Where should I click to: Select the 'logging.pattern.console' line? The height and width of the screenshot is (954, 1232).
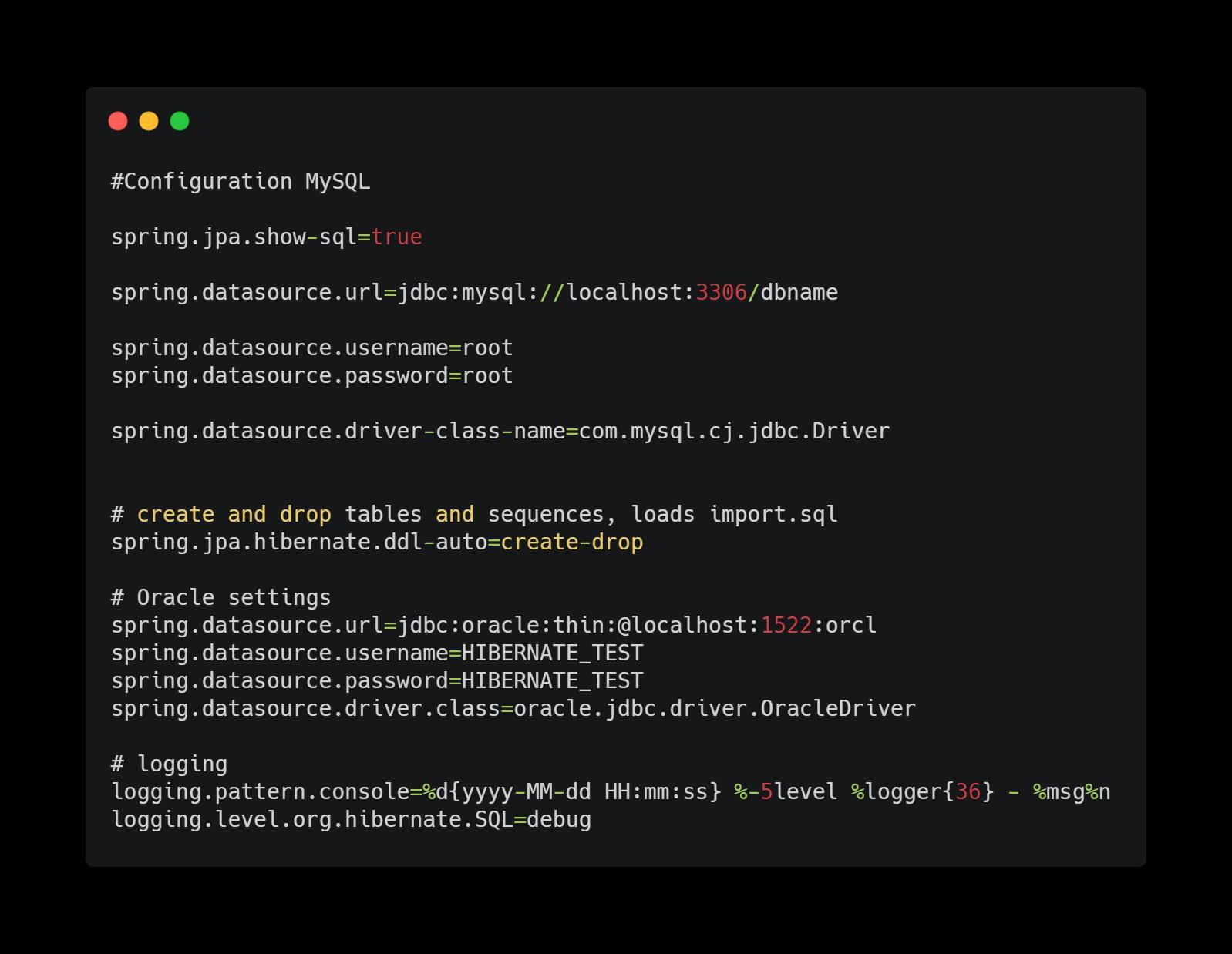pyautogui.click(x=611, y=792)
